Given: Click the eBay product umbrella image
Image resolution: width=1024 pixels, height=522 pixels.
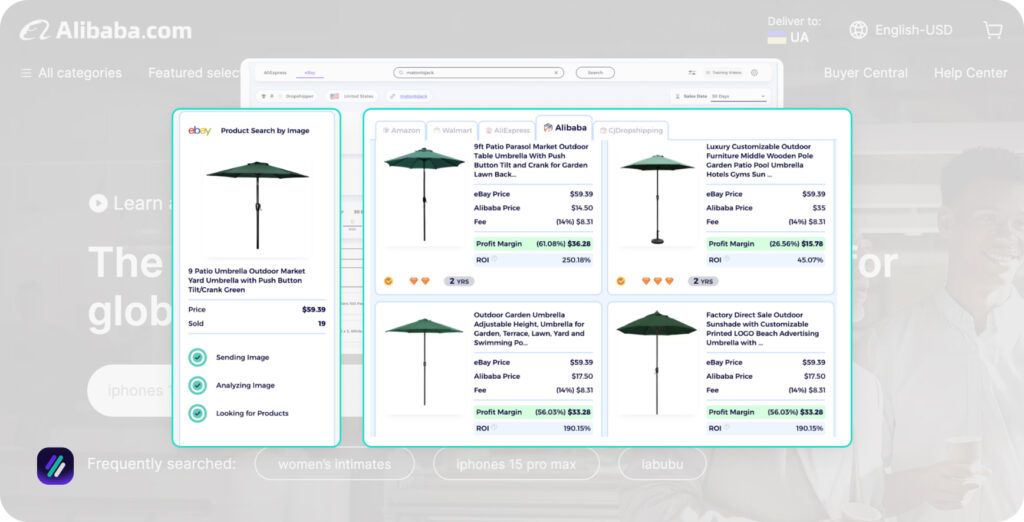Looking at the screenshot, I should tap(257, 205).
